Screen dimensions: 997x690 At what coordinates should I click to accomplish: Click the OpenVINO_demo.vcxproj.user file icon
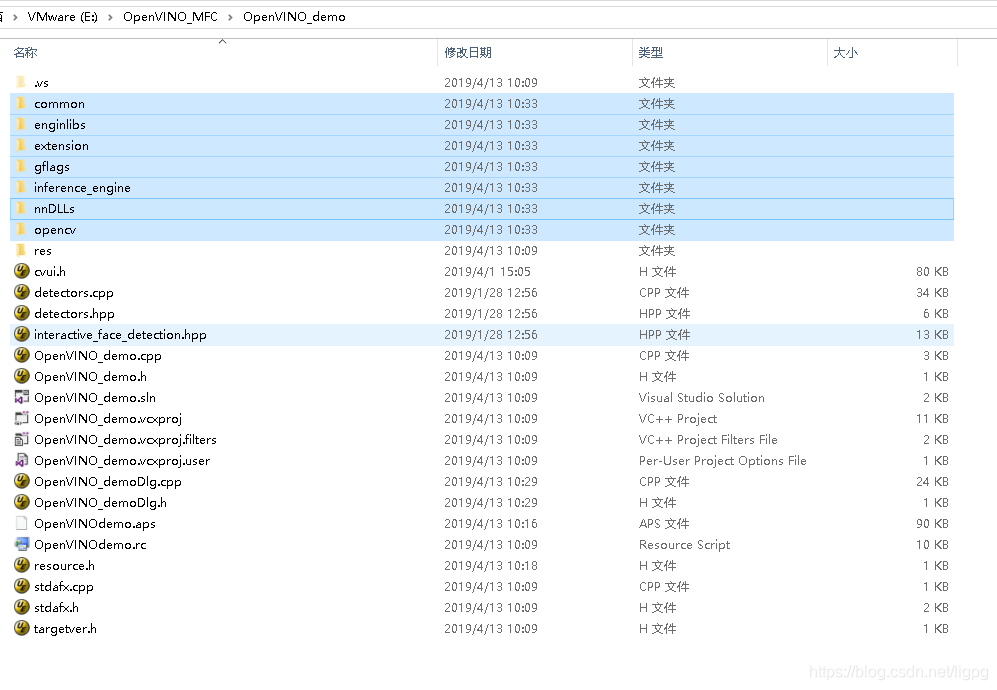(22, 460)
